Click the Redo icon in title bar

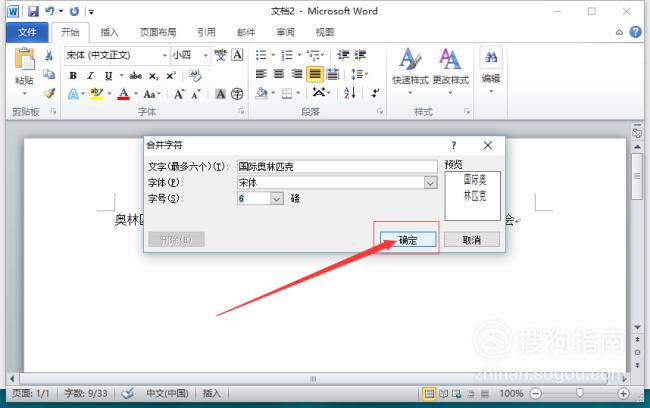[74, 11]
